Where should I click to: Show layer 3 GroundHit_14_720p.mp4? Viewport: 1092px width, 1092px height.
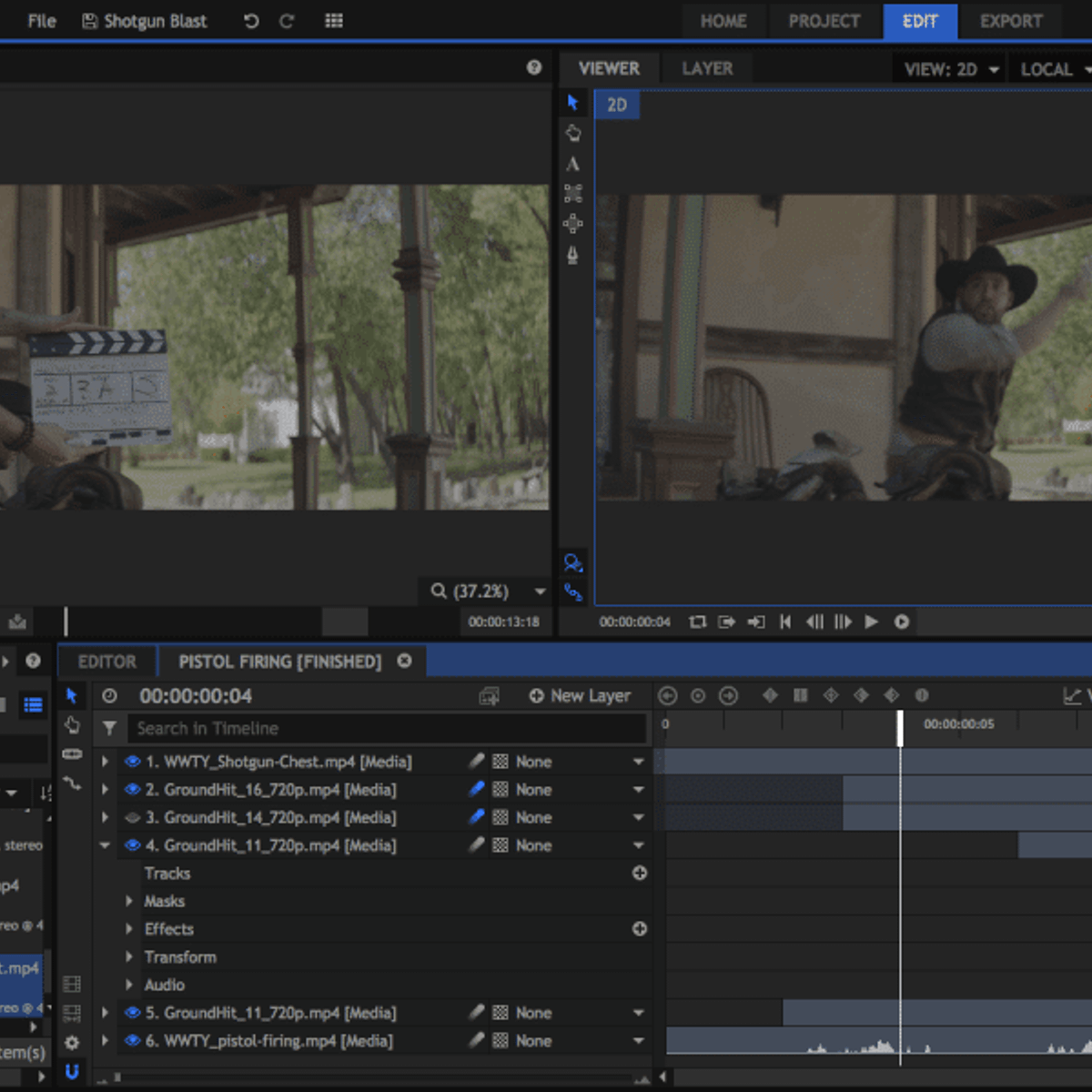coord(132,818)
